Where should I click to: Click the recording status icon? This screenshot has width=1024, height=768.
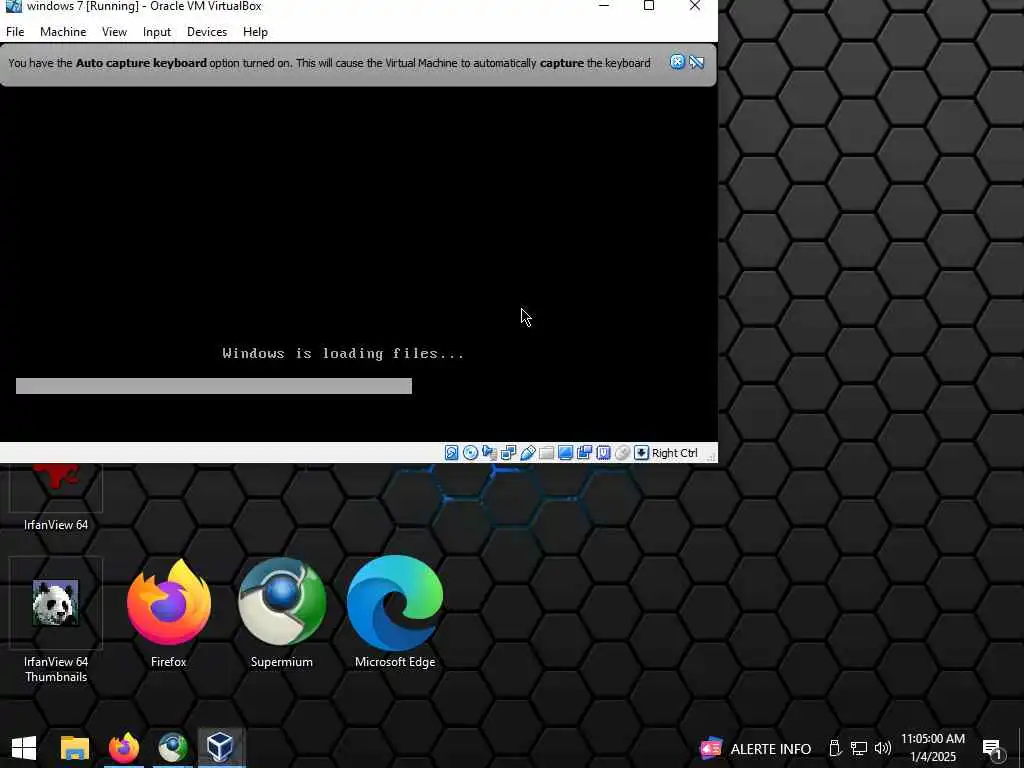pos(584,453)
